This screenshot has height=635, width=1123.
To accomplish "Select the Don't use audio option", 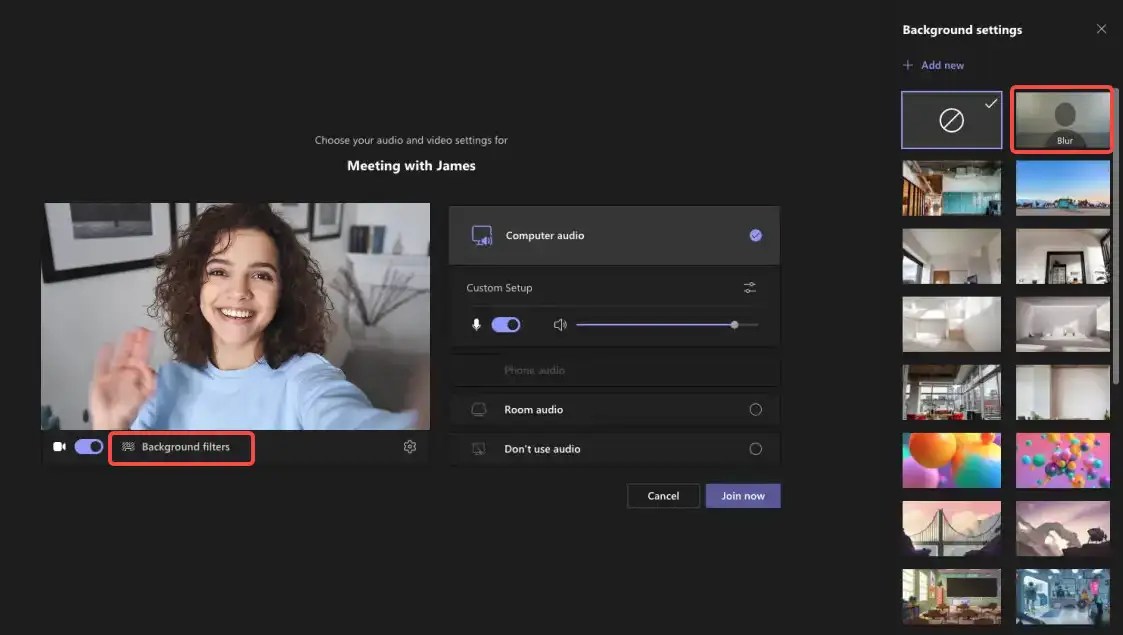I will 758,449.
